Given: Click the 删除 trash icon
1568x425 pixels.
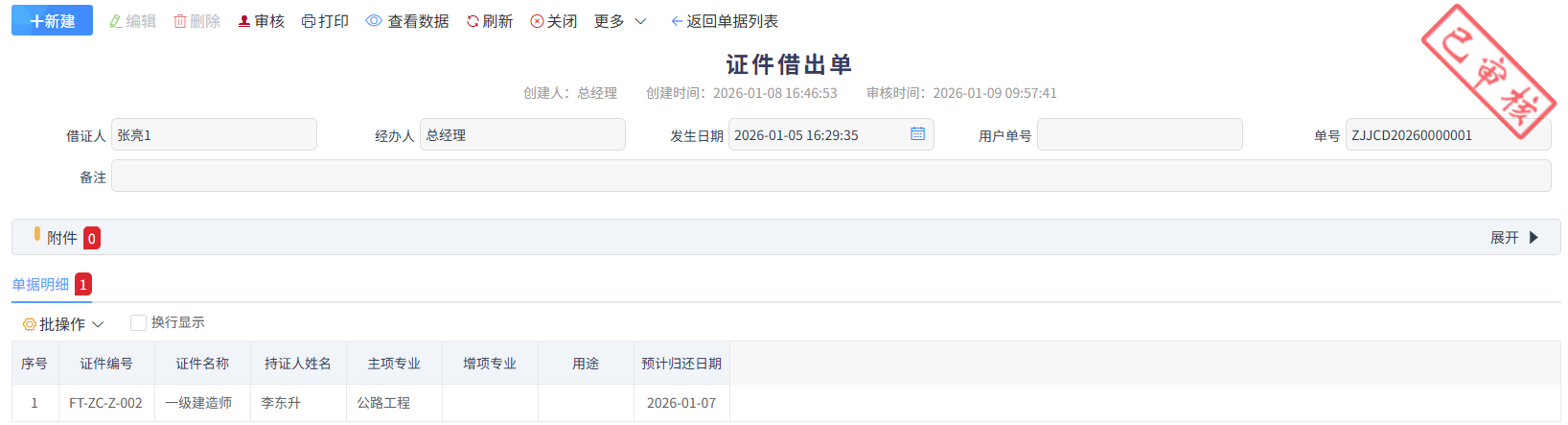Looking at the screenshot, I should (180, 21).
